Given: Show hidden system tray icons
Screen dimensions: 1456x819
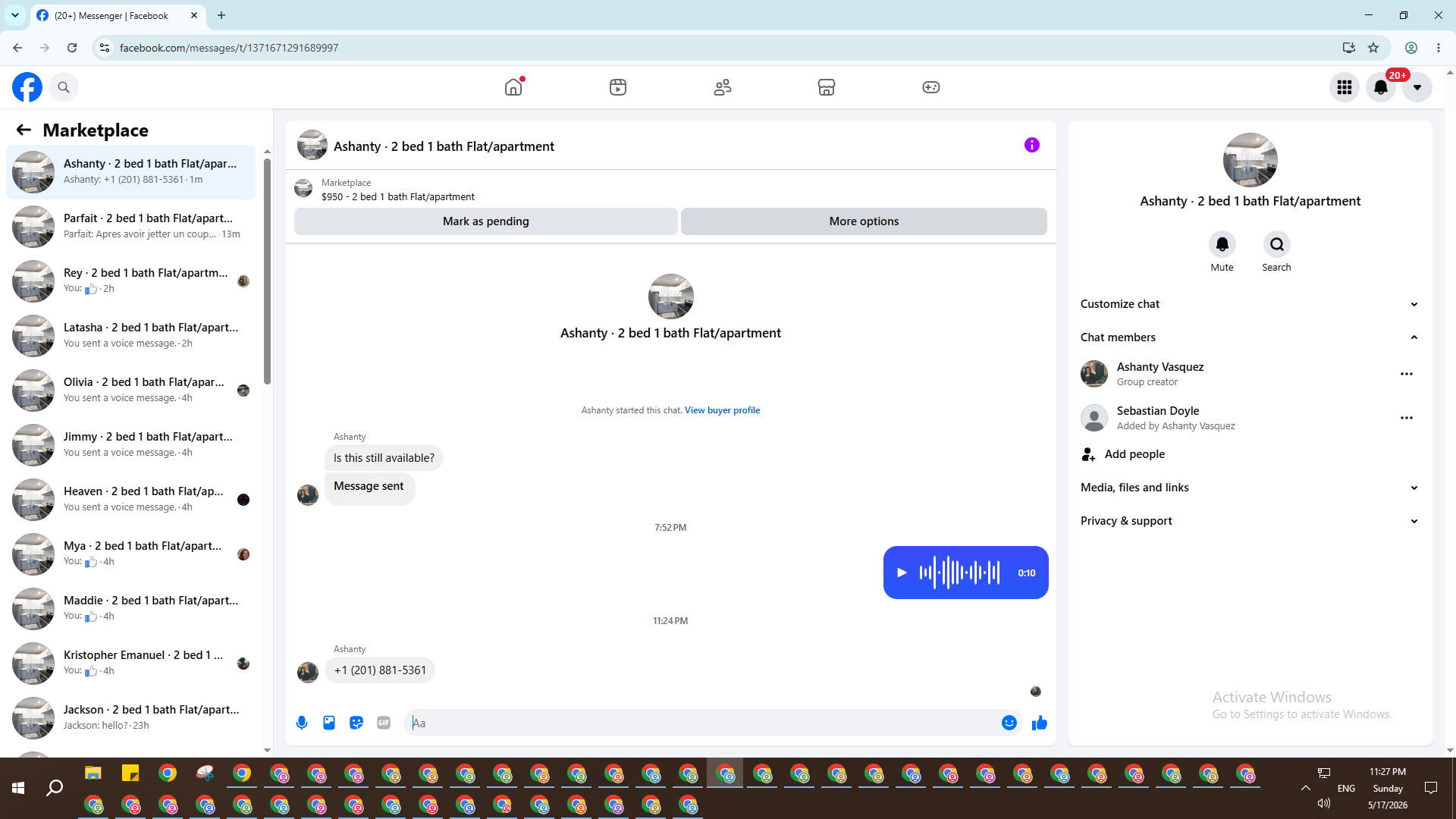Looking at the screenshot, I should pos(1306,789).
